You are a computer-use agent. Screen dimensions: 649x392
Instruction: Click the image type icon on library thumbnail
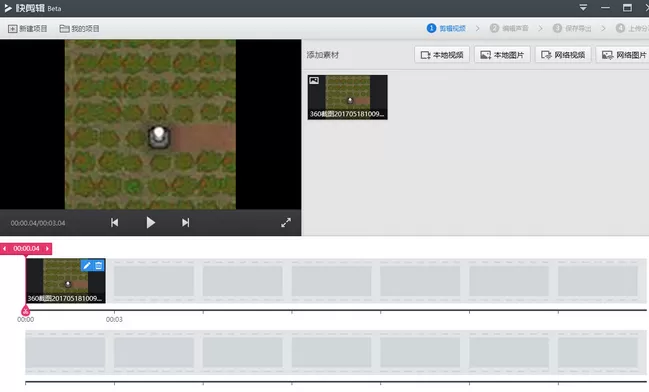[314, 80]
